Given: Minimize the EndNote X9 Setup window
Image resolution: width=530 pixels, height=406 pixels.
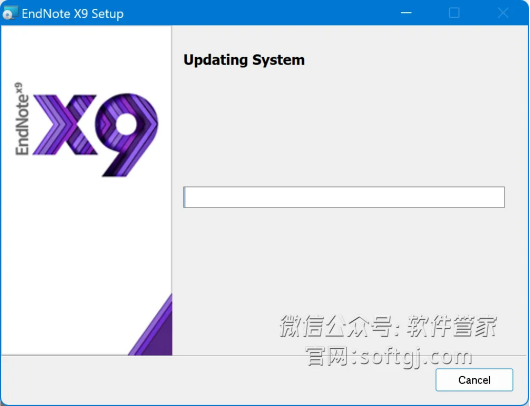Looking at the screenshot, I should pos(406,13).
